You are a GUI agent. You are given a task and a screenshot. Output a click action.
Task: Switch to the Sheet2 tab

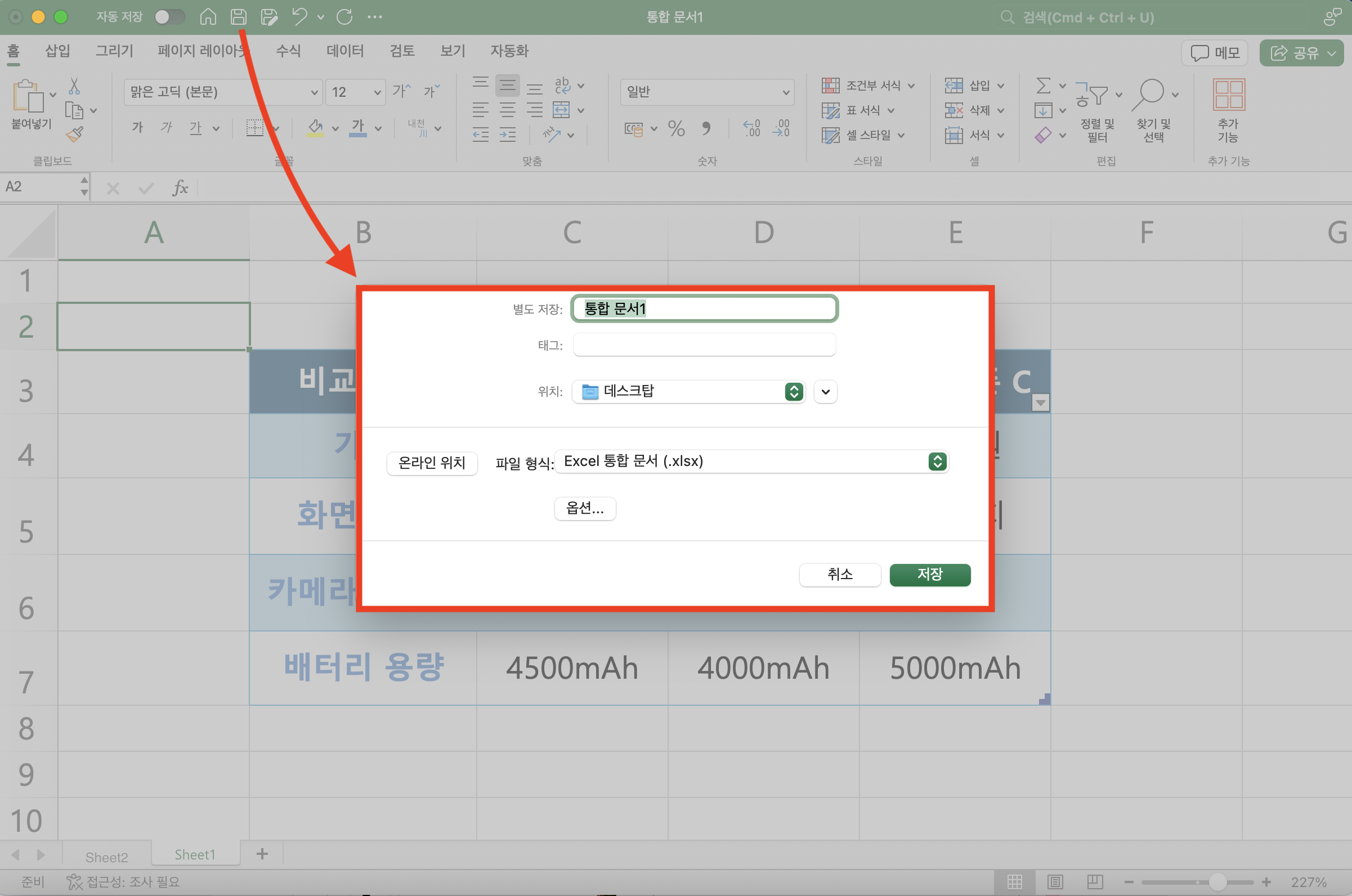point(107,857)
